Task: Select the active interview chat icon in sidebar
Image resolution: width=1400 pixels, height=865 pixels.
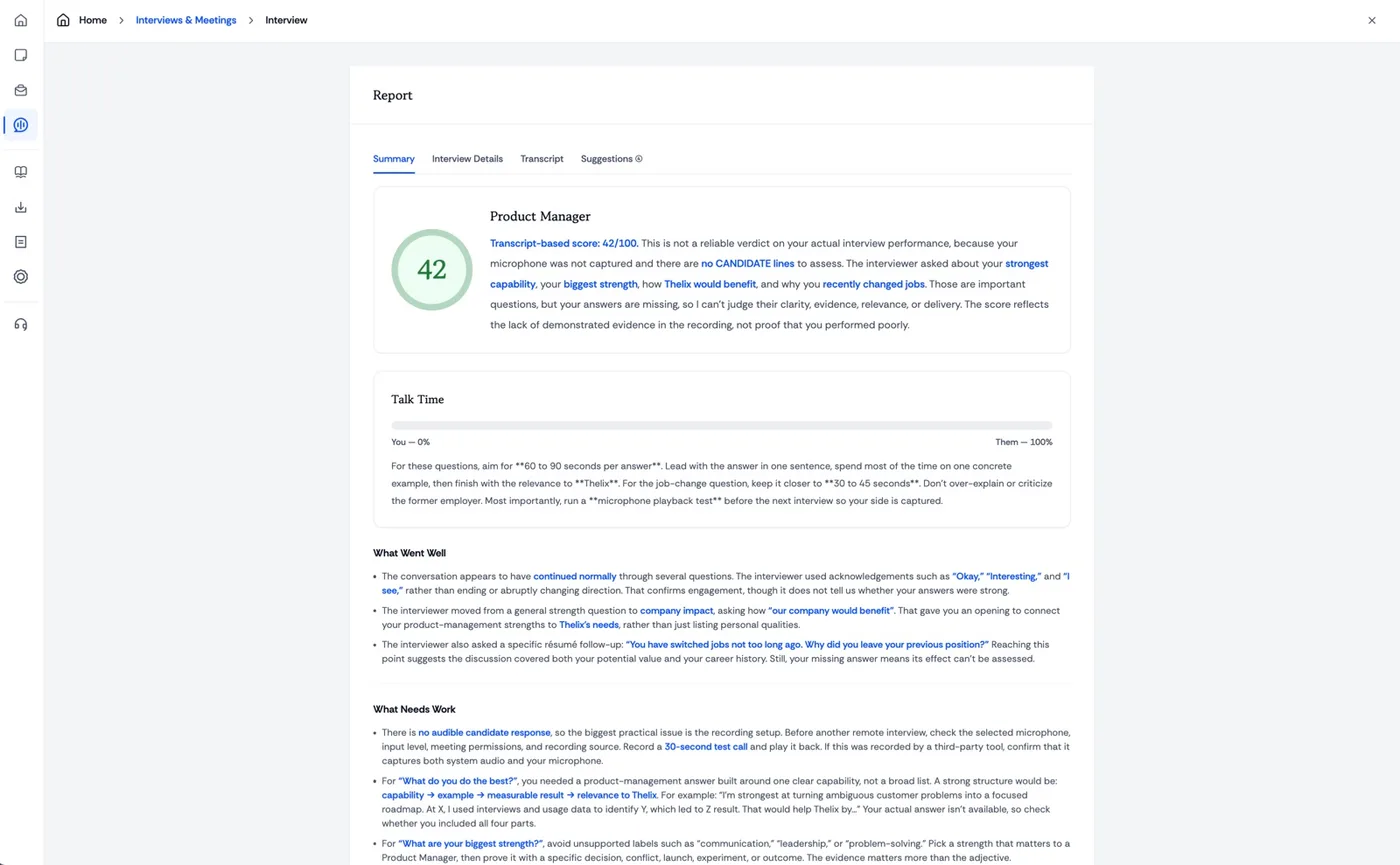Action: click(21, 125)
